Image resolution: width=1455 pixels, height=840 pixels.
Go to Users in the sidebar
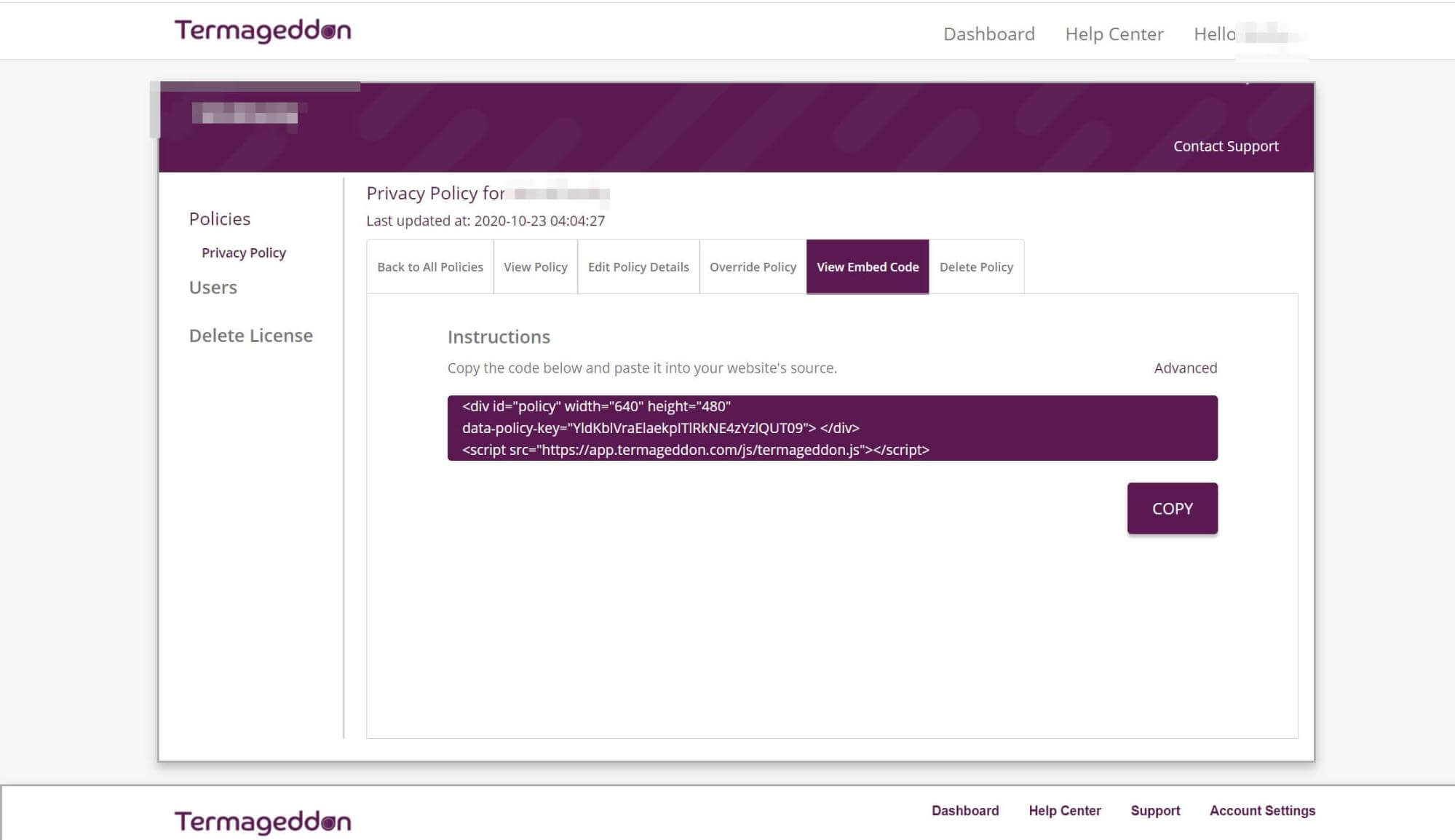pyautogui.click(x=213, y=288)
